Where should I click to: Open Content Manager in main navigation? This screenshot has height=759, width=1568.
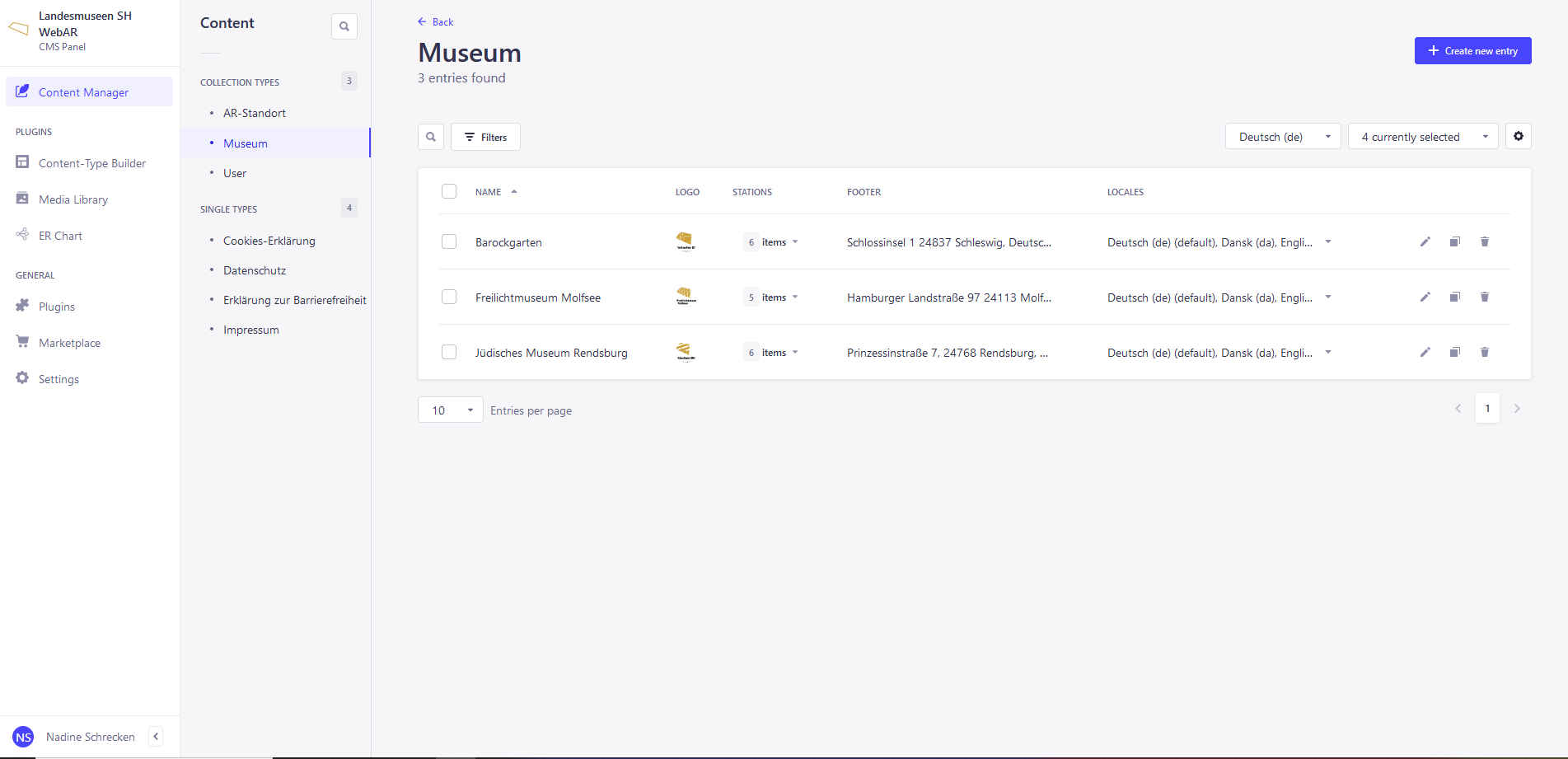coord(90,91)
